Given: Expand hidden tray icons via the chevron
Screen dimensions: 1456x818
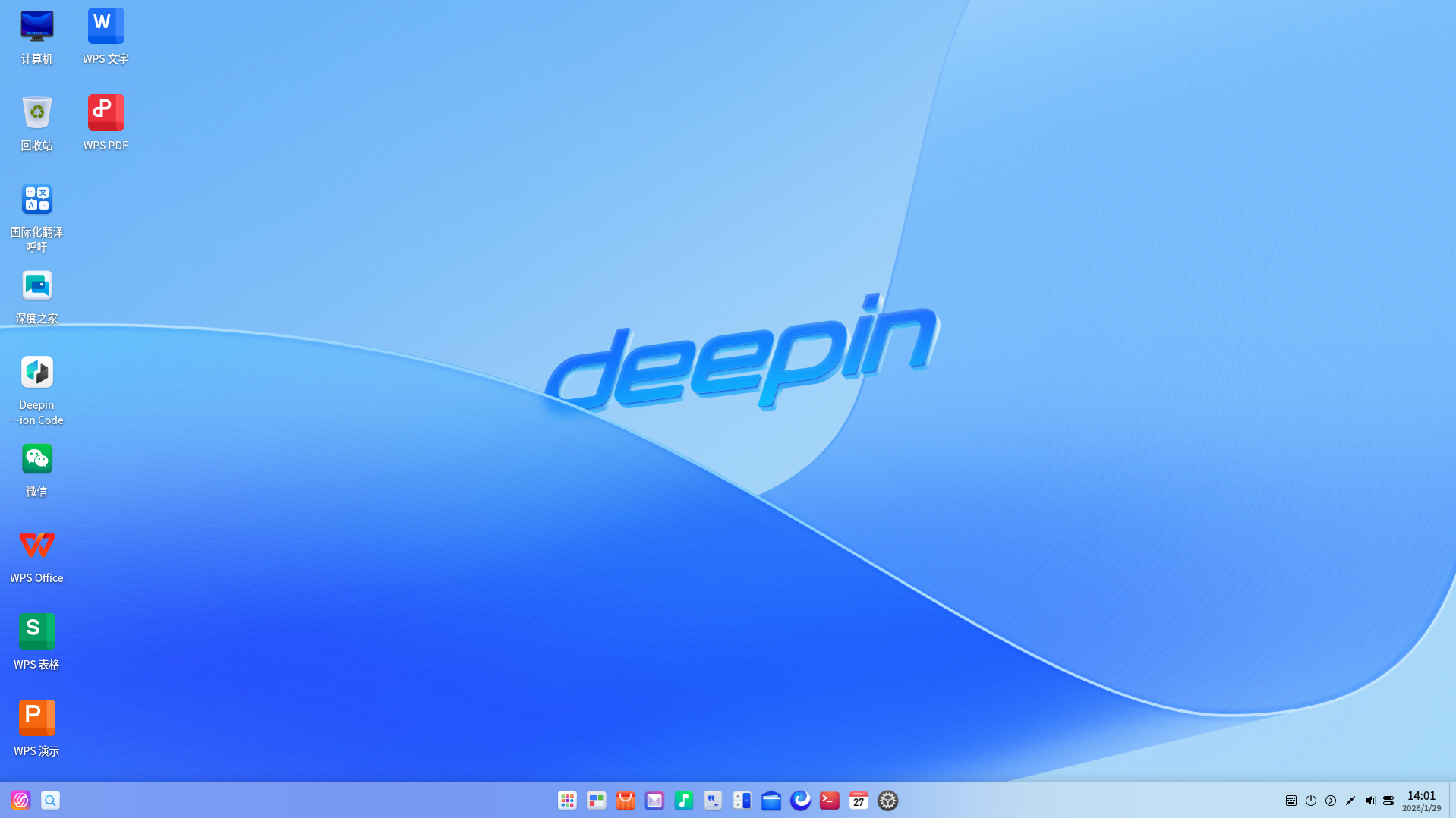Looking at the screenshot, I should click(1331, 801).
